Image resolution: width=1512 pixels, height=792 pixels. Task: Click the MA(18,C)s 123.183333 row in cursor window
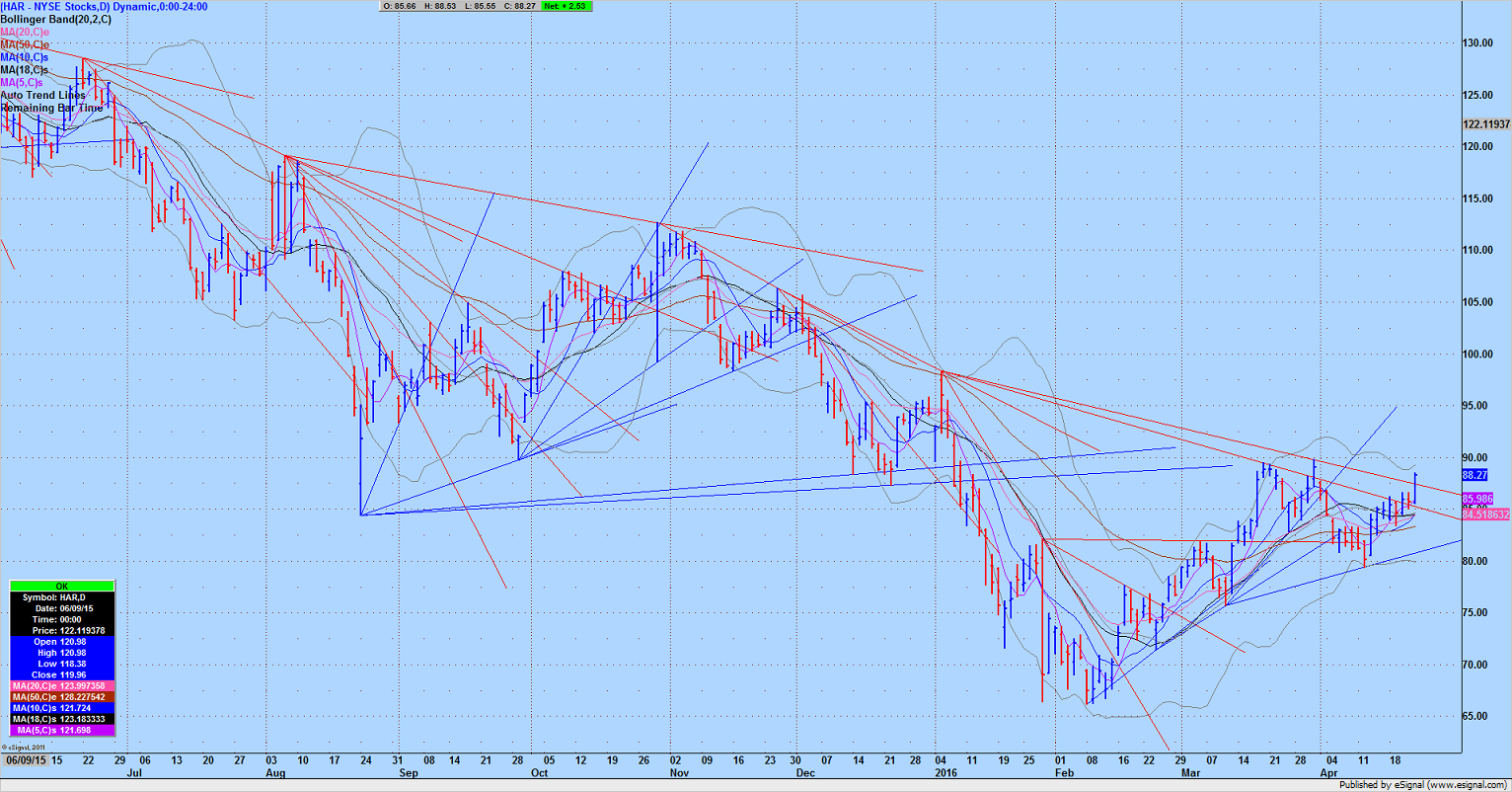click(x=62, y=719)
